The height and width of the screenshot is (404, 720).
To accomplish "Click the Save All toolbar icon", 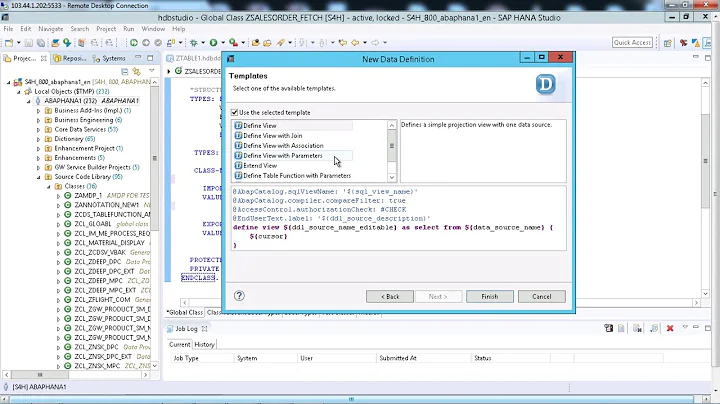I will (x=41, y=43).
